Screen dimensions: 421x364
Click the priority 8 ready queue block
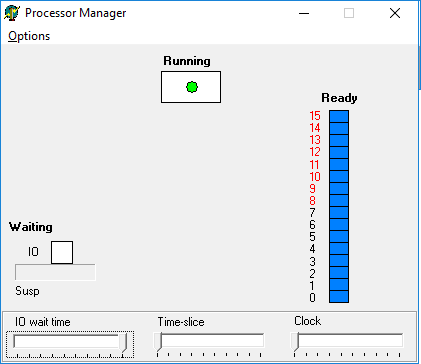(339, 201)
